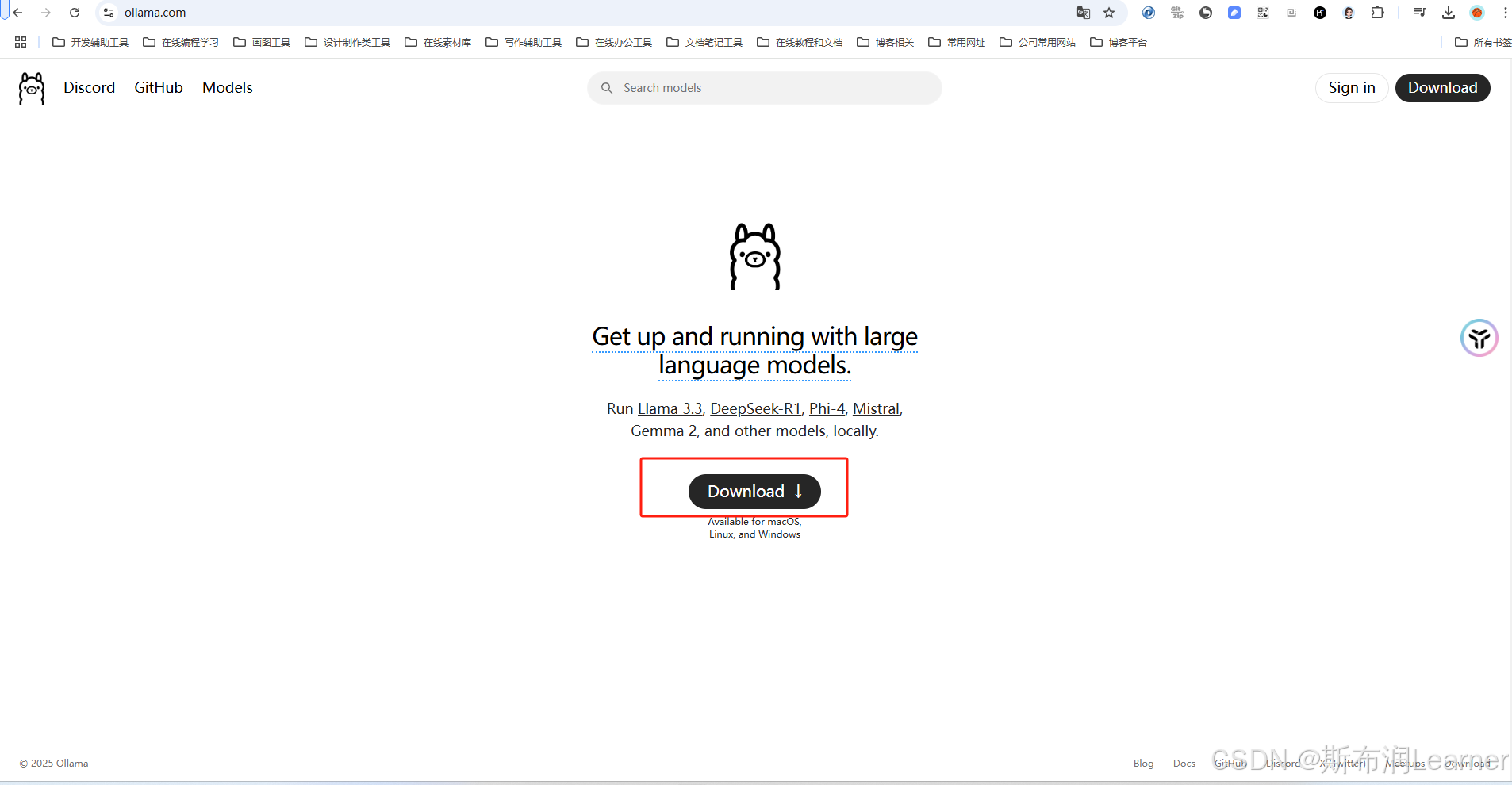
Task: Show browser downloads tray icon
Action: 1449,13
